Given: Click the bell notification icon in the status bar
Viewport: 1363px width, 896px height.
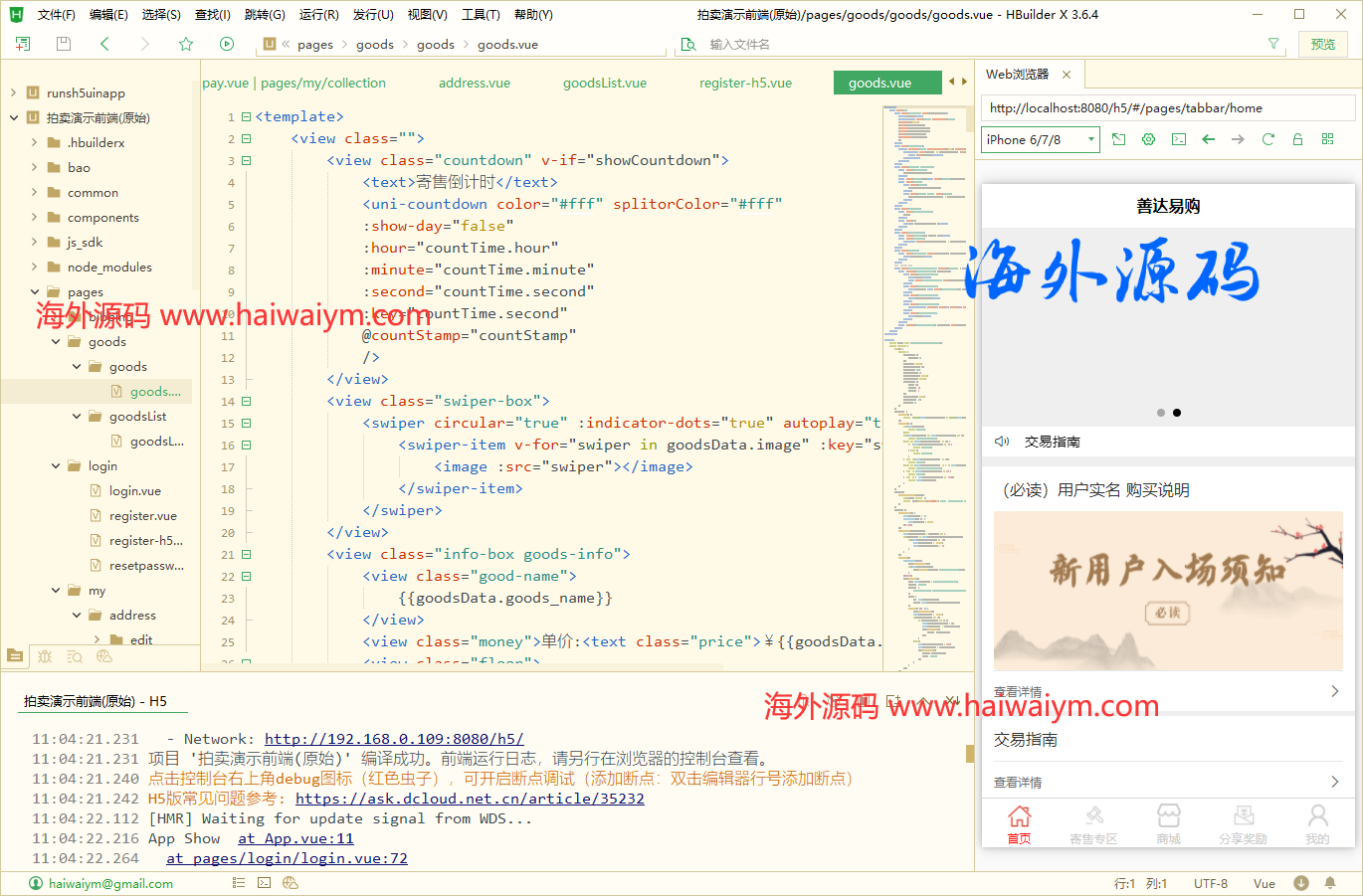Looking at the screenshot, I should (x=1330, y=883).
